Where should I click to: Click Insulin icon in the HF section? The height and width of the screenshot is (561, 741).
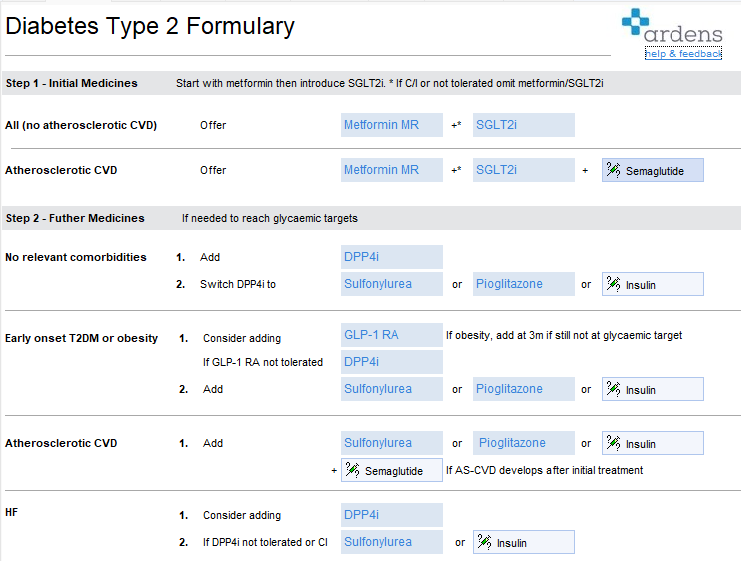[485, 543]
